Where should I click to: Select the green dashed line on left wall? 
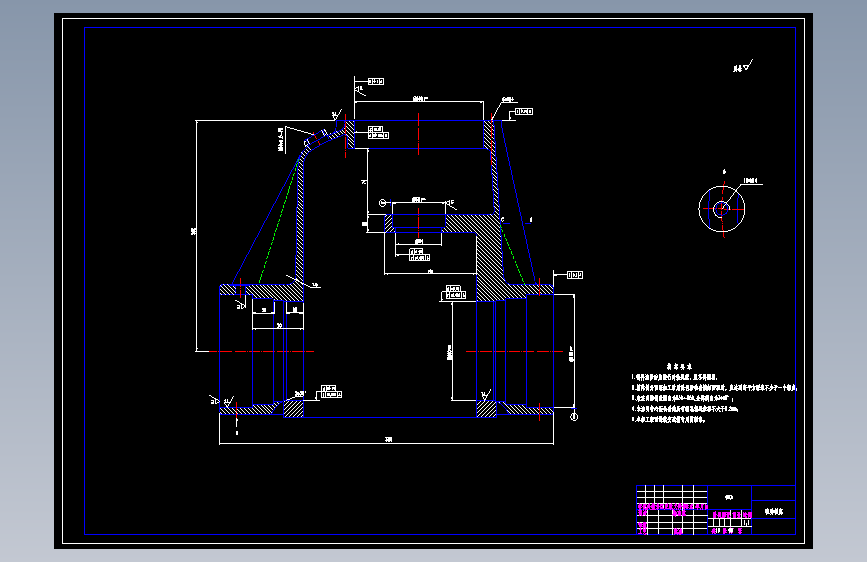[x=280, y=221]
